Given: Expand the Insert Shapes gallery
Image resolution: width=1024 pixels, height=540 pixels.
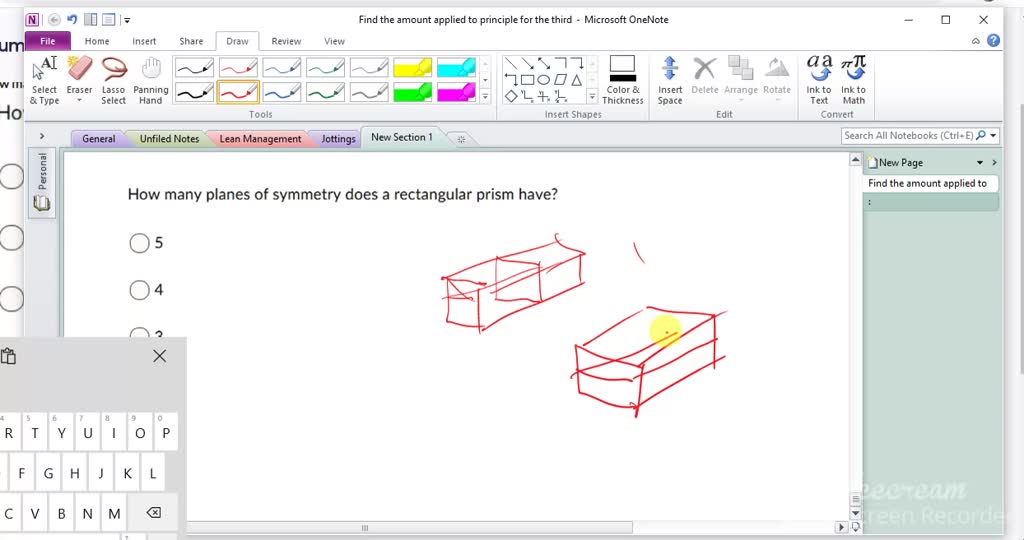Looking at the screenshot, I should click(x=591, y=97).
